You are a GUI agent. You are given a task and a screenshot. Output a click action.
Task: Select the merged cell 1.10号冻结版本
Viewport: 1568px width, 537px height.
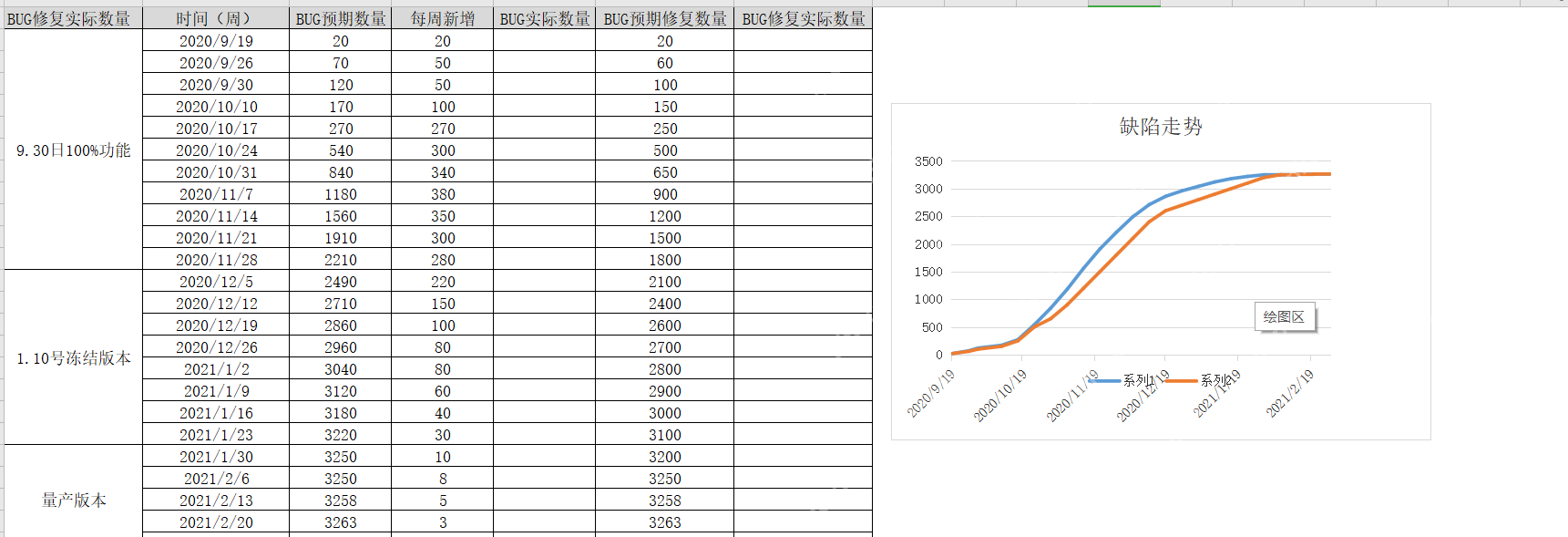pos(74,357)
